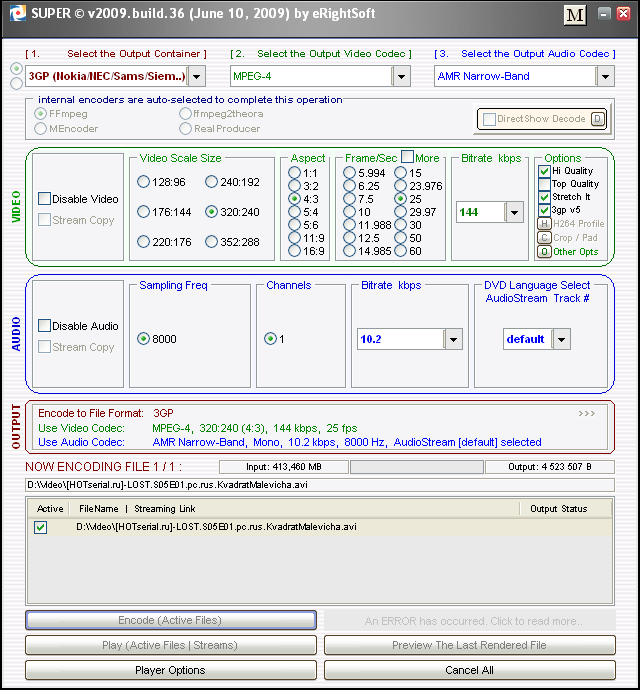This screenshot has height=690, width=640.
Task: Click the H icon for H264 Profile
Action: tap(545, 224)
